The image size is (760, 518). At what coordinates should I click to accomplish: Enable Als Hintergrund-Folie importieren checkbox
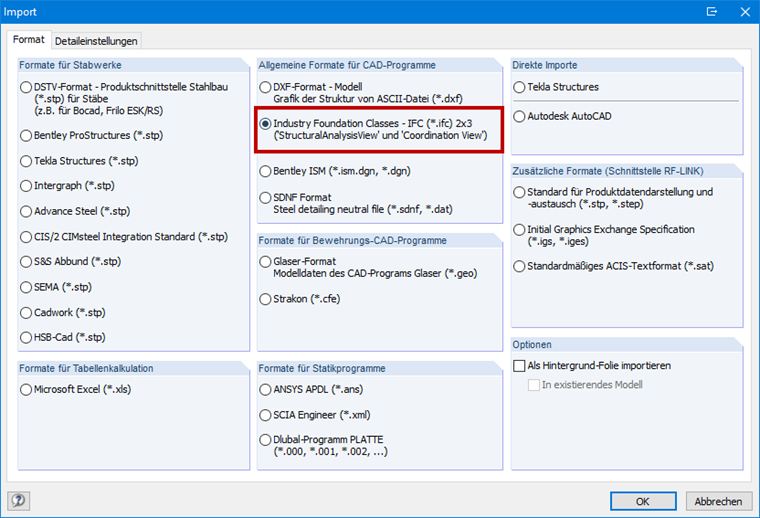click(x=519, y=366)
